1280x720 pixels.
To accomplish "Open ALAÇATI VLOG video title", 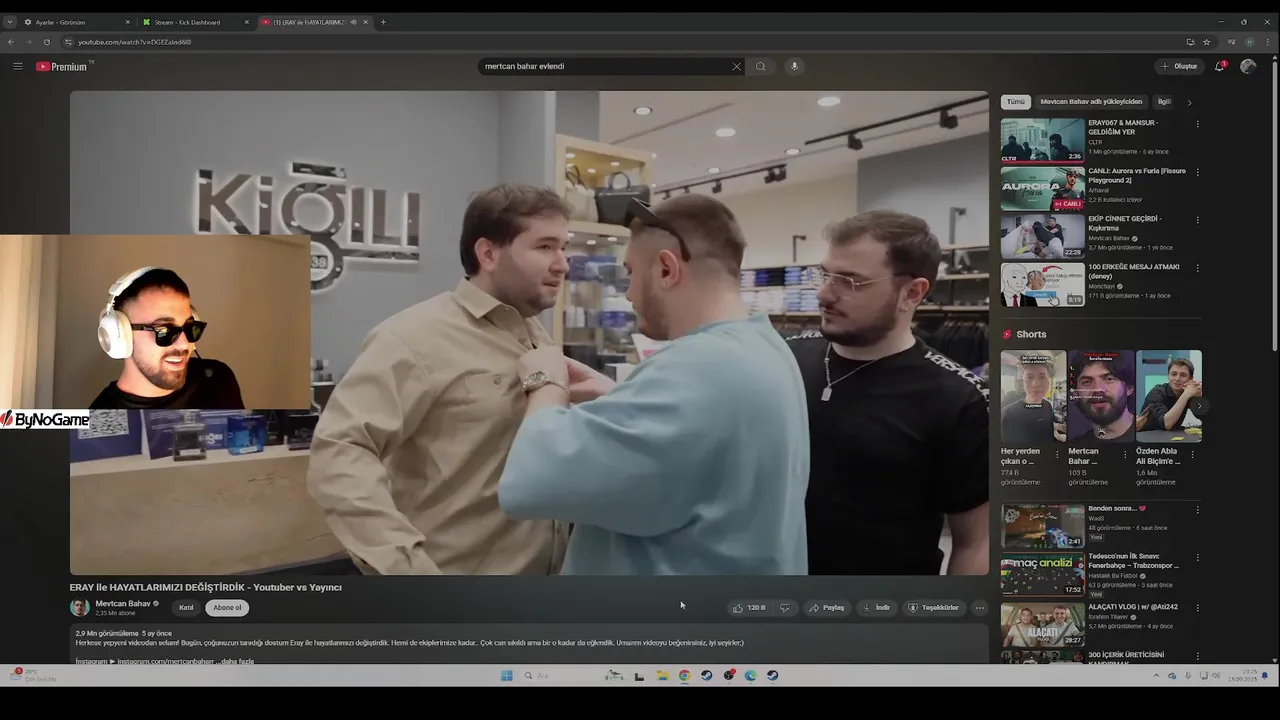I will click(x=1133, y=606).
